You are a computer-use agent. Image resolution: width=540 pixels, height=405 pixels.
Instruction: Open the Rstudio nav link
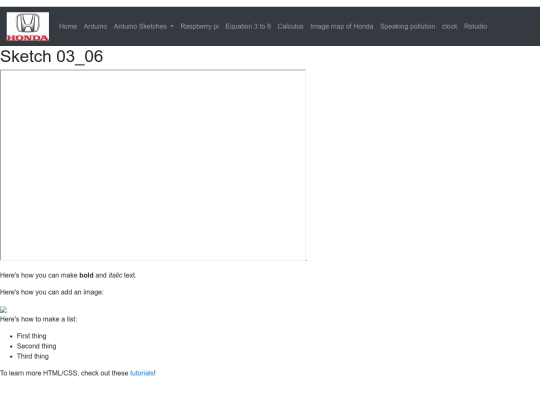(475, 27)
